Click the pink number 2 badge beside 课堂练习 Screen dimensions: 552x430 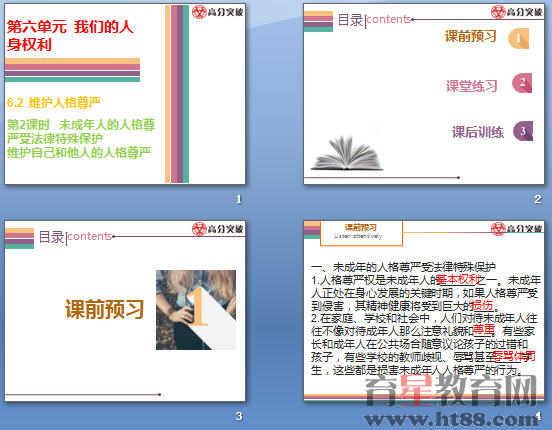(x=522, y=83)
